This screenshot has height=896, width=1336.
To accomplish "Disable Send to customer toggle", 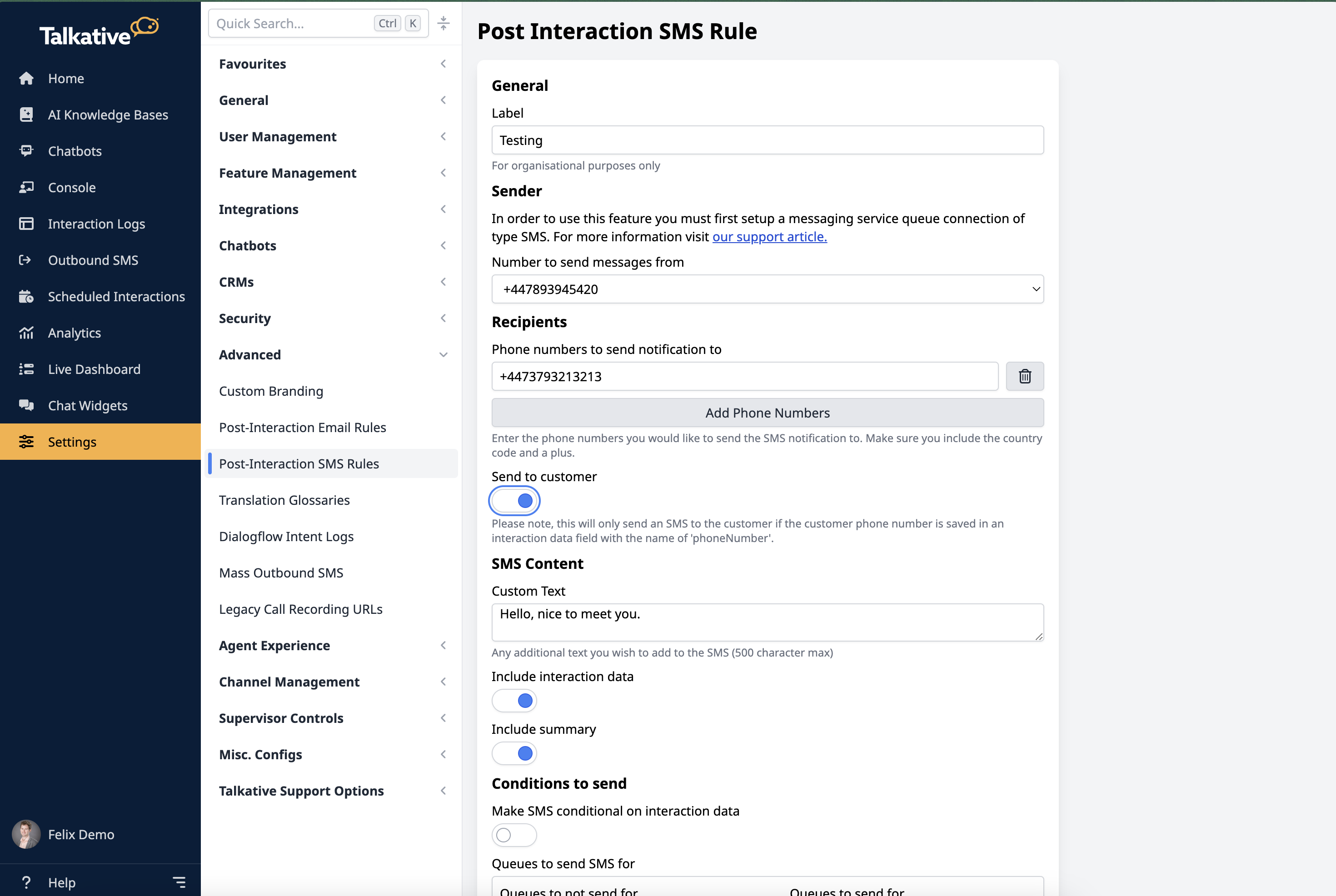I will 514,501.
